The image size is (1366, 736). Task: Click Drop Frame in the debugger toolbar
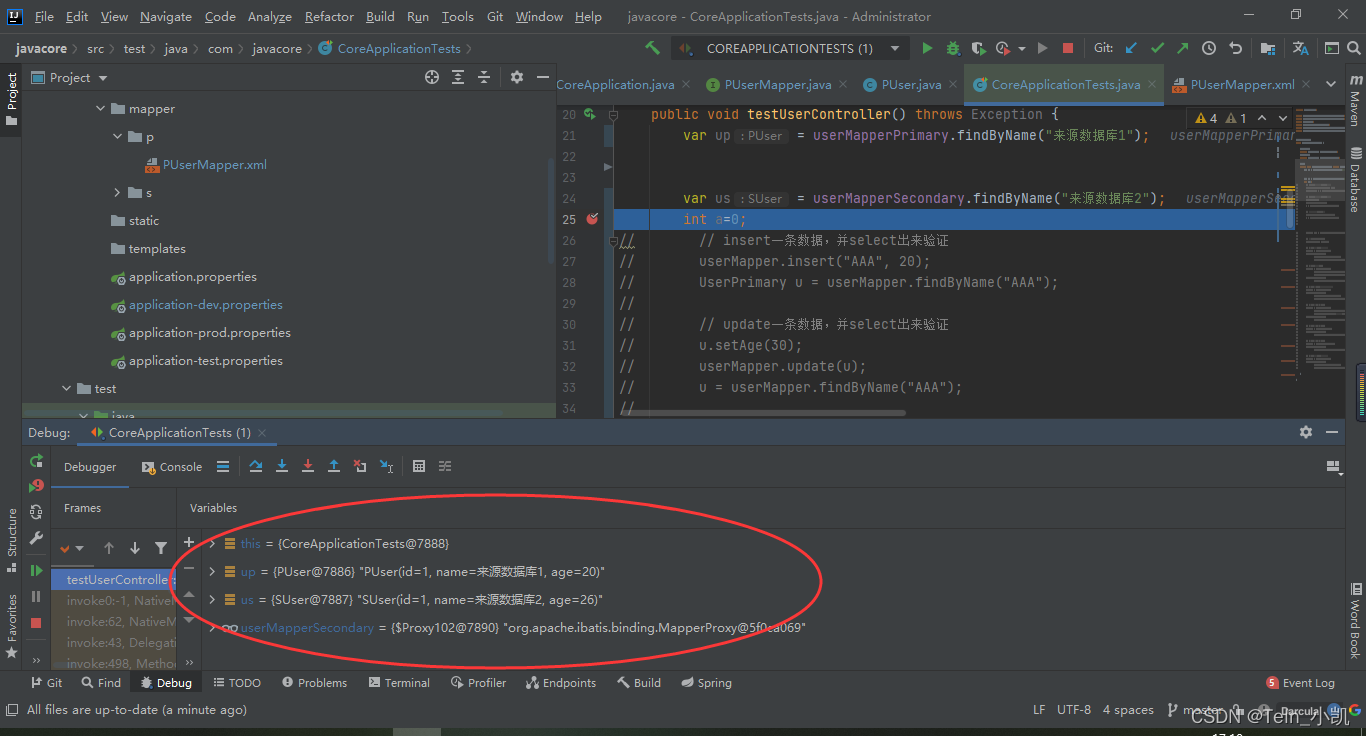point(360,466)
